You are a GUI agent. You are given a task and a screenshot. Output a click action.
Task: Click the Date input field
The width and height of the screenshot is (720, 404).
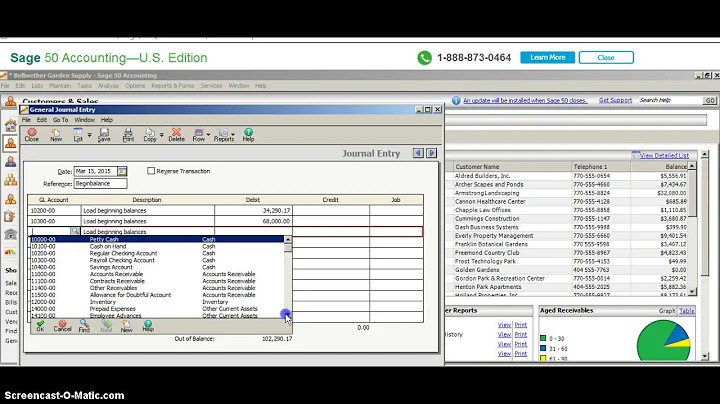click(x=96, y=171)
